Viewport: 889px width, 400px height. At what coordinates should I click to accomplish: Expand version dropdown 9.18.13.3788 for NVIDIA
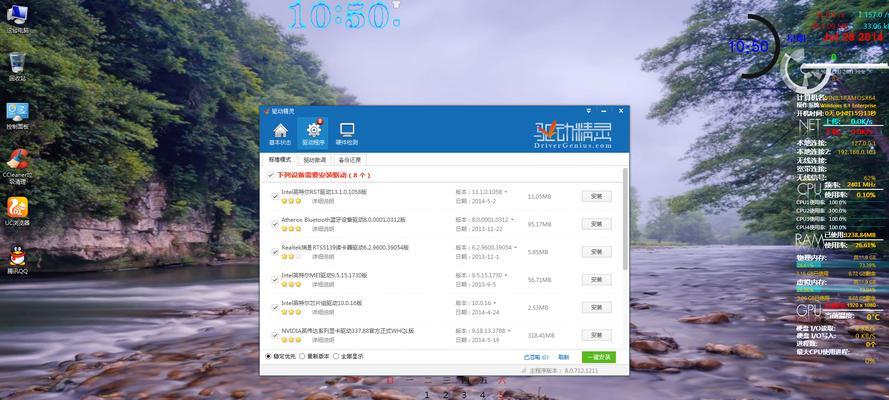coord(509,331)
